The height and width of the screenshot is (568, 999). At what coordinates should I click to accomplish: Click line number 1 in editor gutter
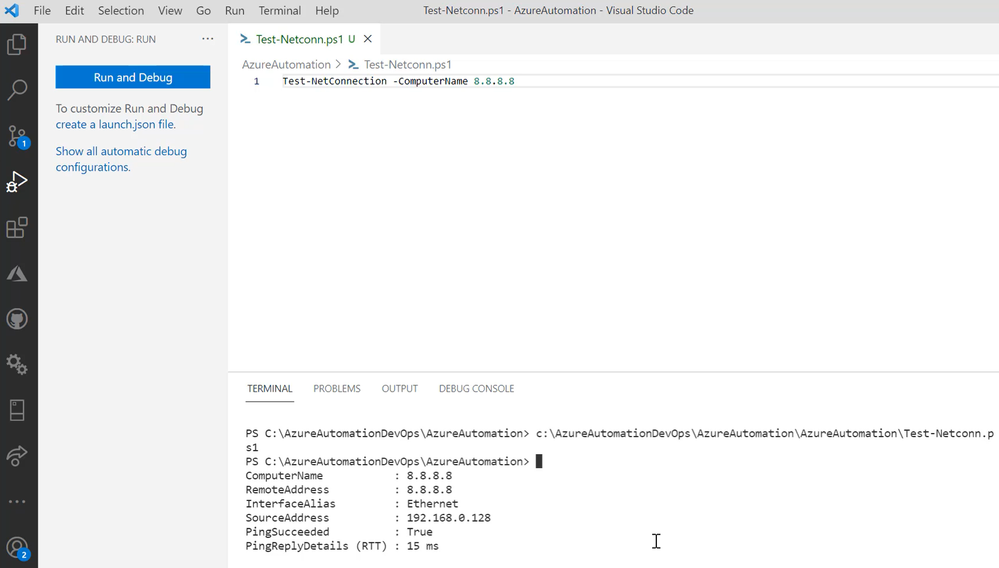(x=257, y=81)
